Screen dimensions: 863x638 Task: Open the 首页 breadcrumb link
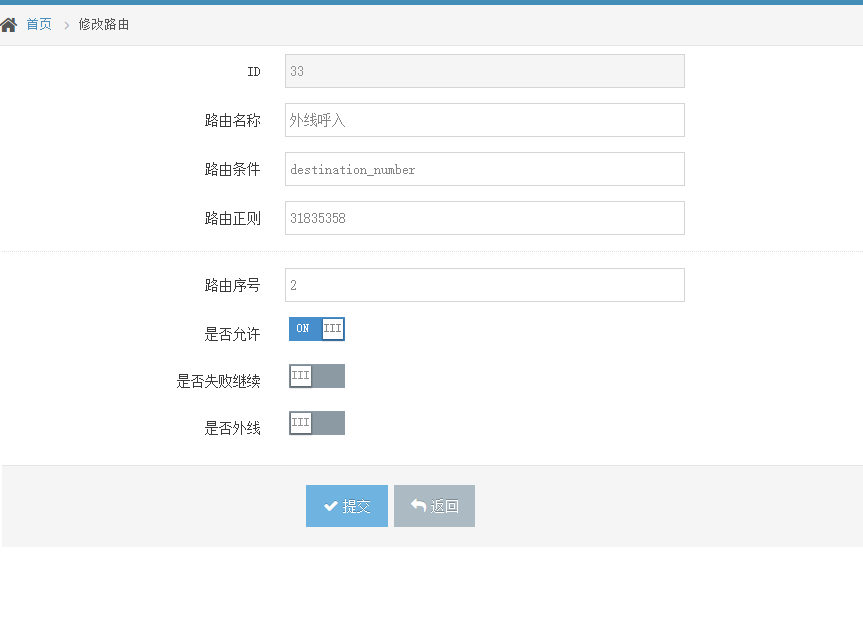click(39, 24)
